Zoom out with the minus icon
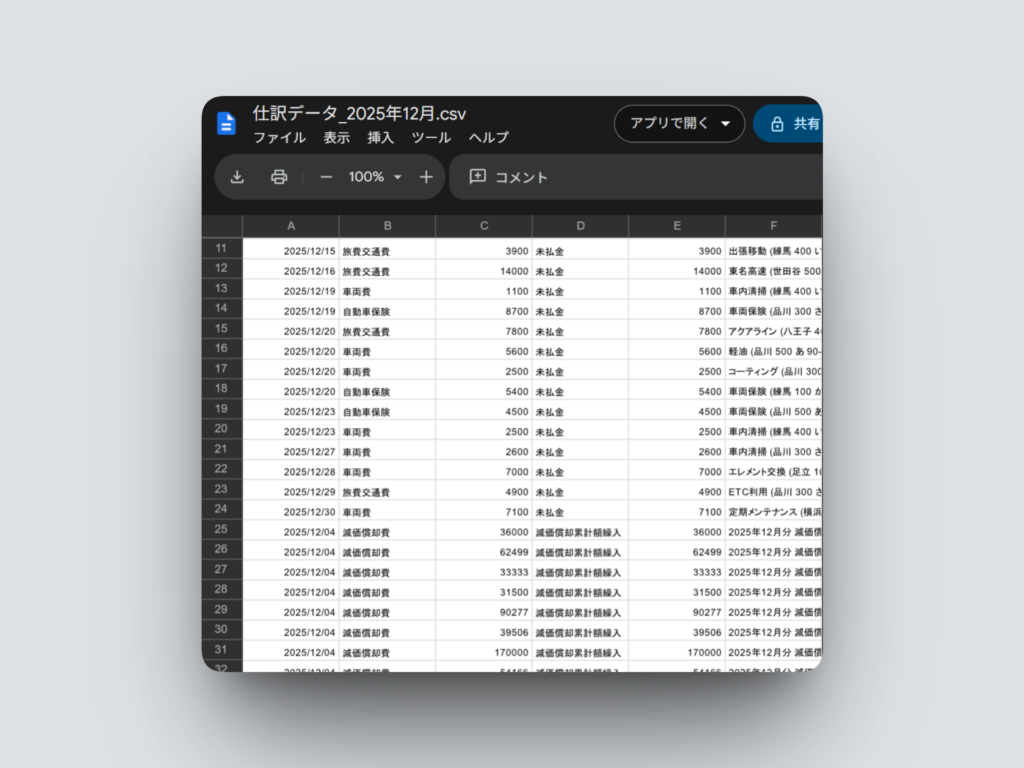 [326, 177]
